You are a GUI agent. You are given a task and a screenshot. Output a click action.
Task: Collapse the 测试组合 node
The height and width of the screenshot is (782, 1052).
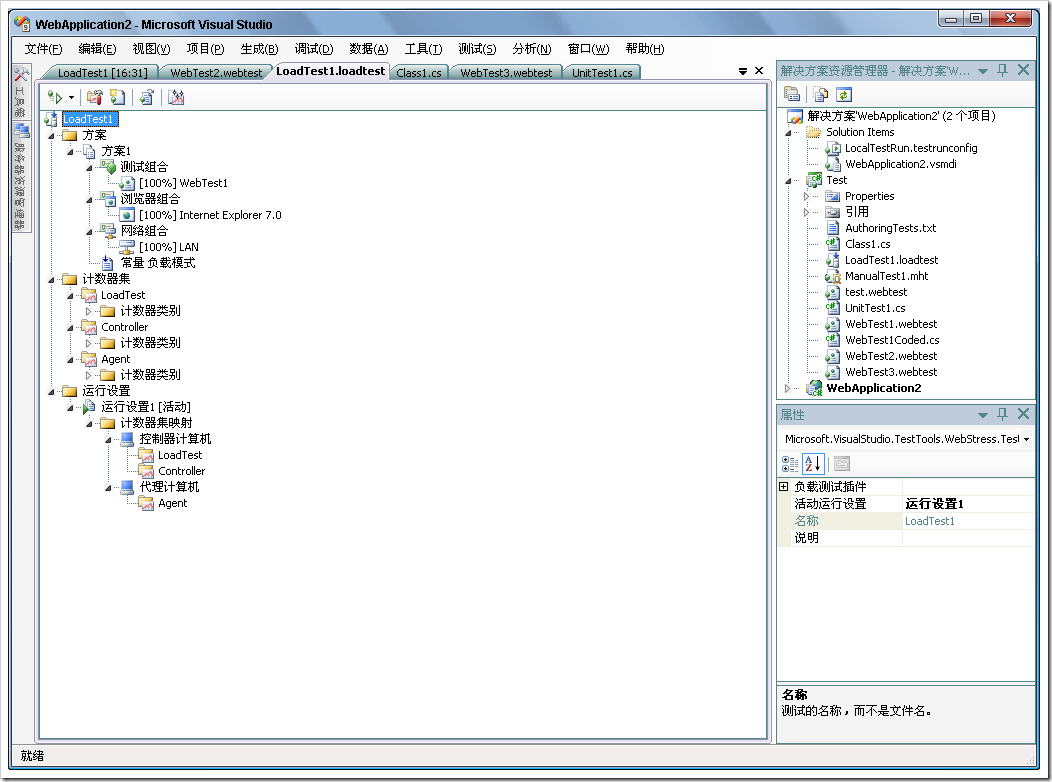(89, 168)
